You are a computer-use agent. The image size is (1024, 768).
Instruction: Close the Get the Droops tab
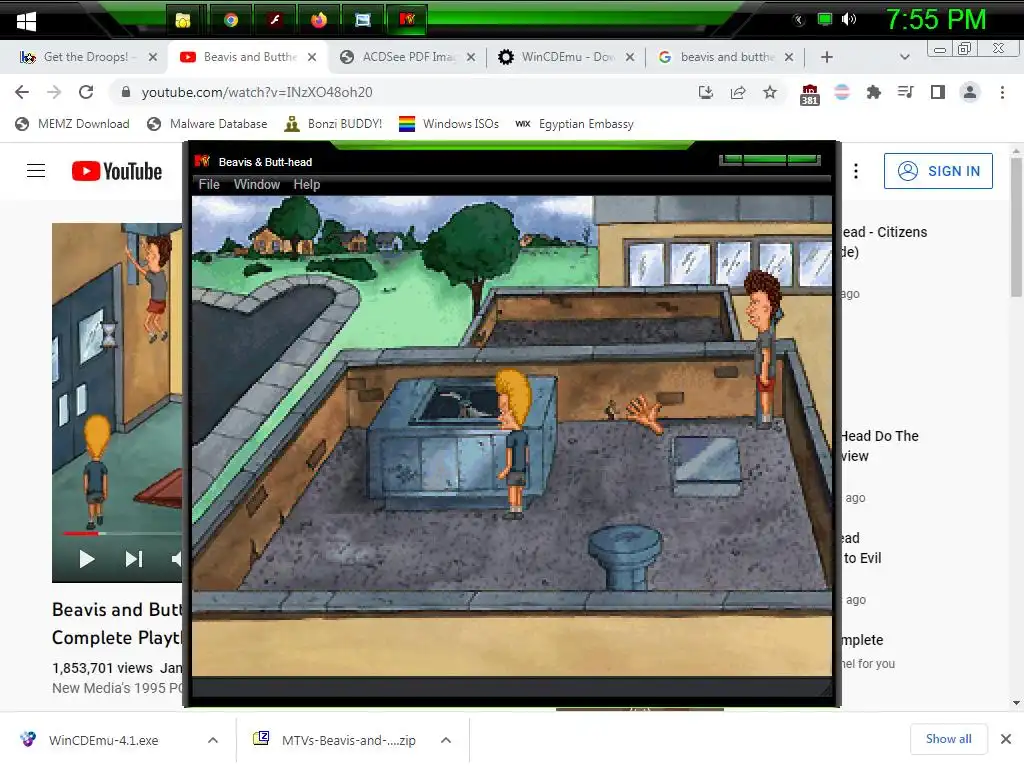click(153, 57)
